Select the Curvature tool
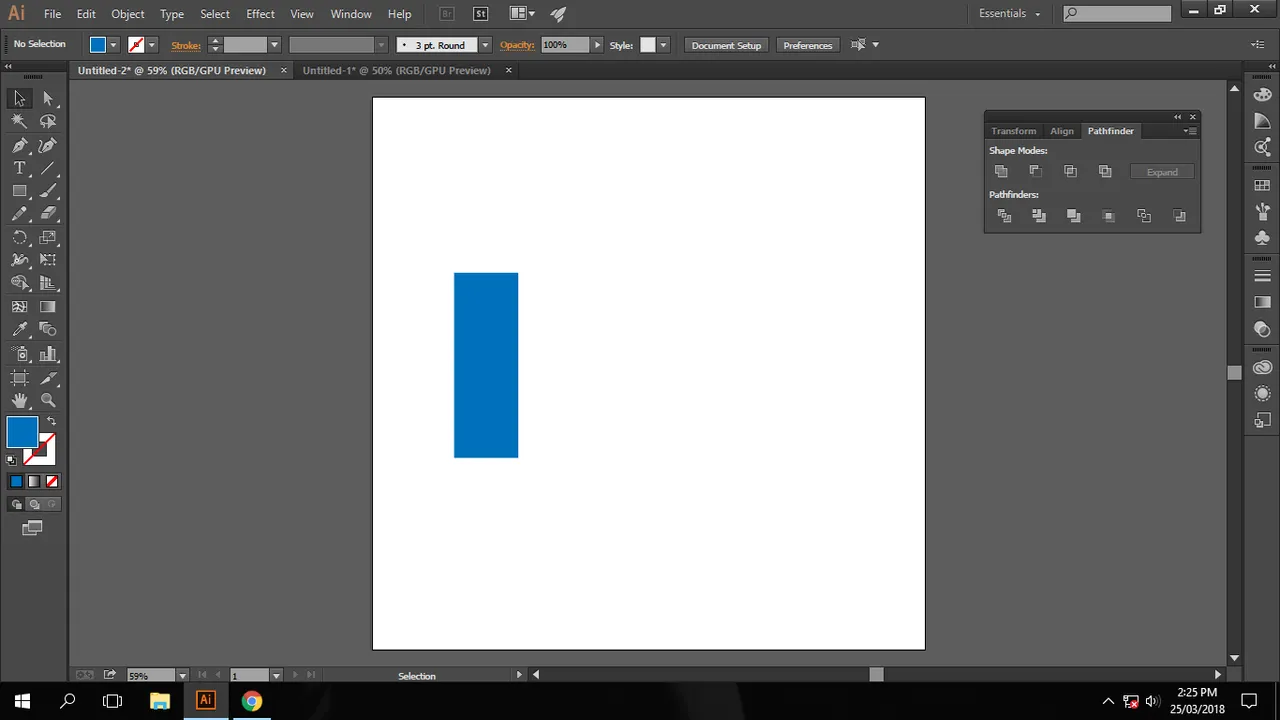The image size is (1280, 720). click(x=48, y=145)
